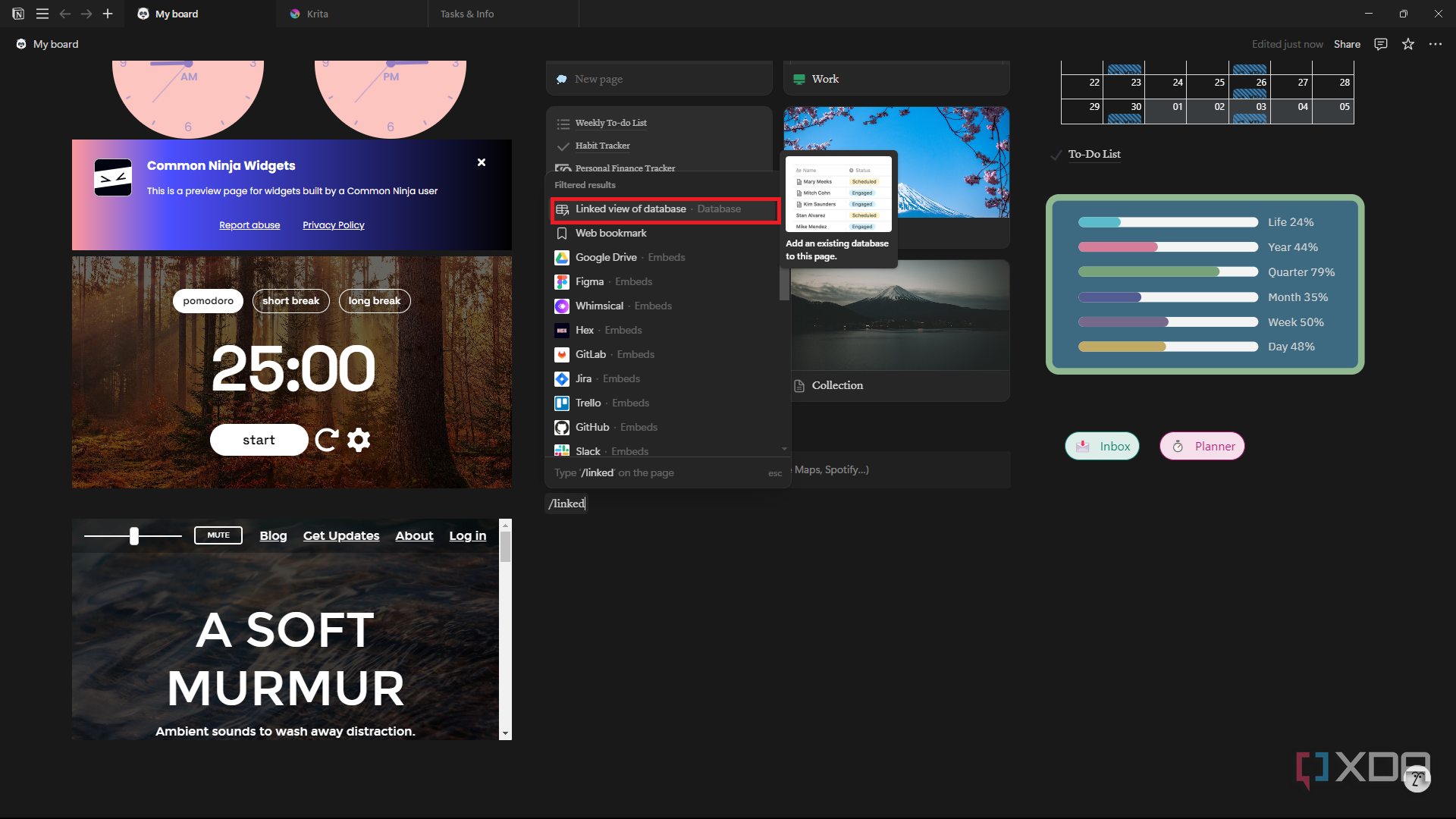Viewport: 1456px width, 819px height.
Task: Click the /linked command input text
Action: pos(566,504)
